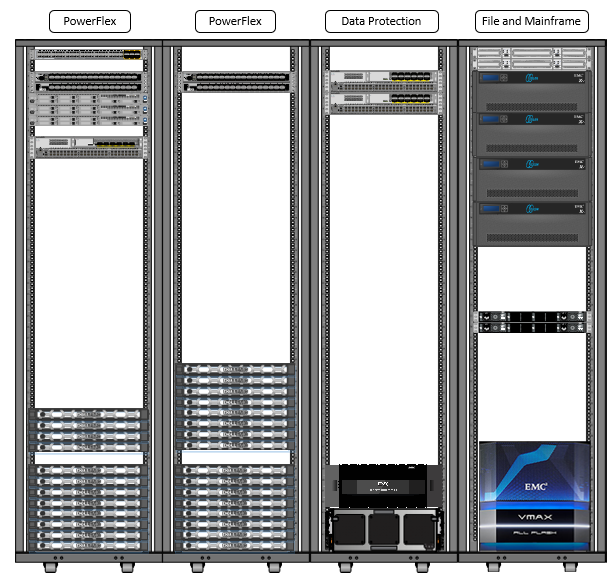The width and height of the screenshot is (607, 582).
Task: Click the gray top unit in File and Mainframe rack
Action: coord(531,58)
